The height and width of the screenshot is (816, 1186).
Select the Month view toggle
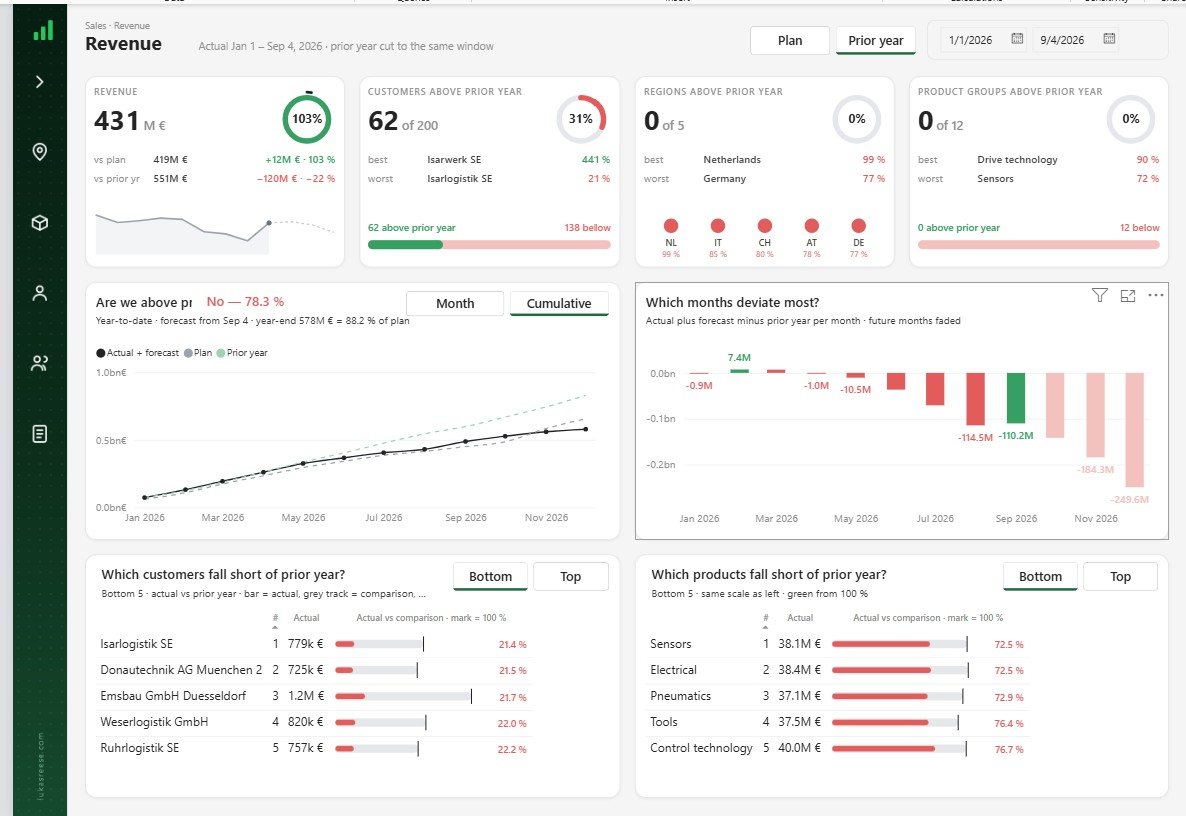click(x=455, y=303)
